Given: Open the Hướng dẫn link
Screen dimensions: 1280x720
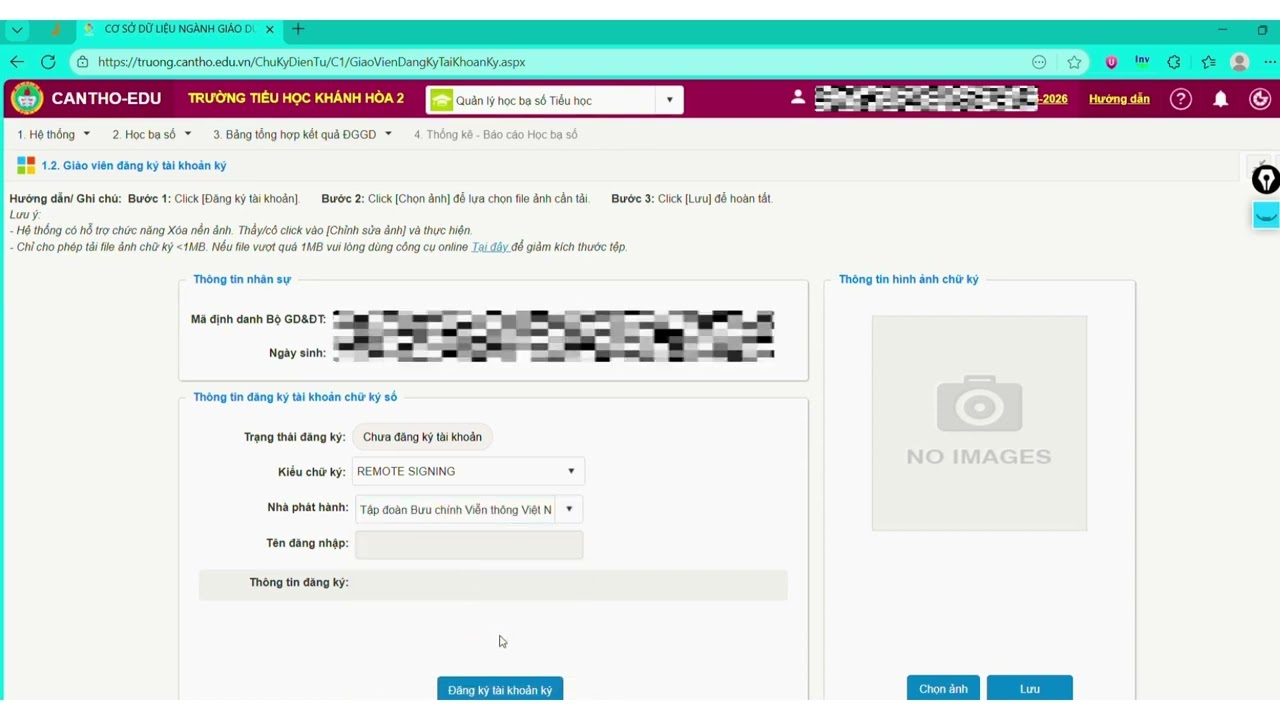Looking at the screenshot, I should pyautogui.click(x=1119, y=99).
